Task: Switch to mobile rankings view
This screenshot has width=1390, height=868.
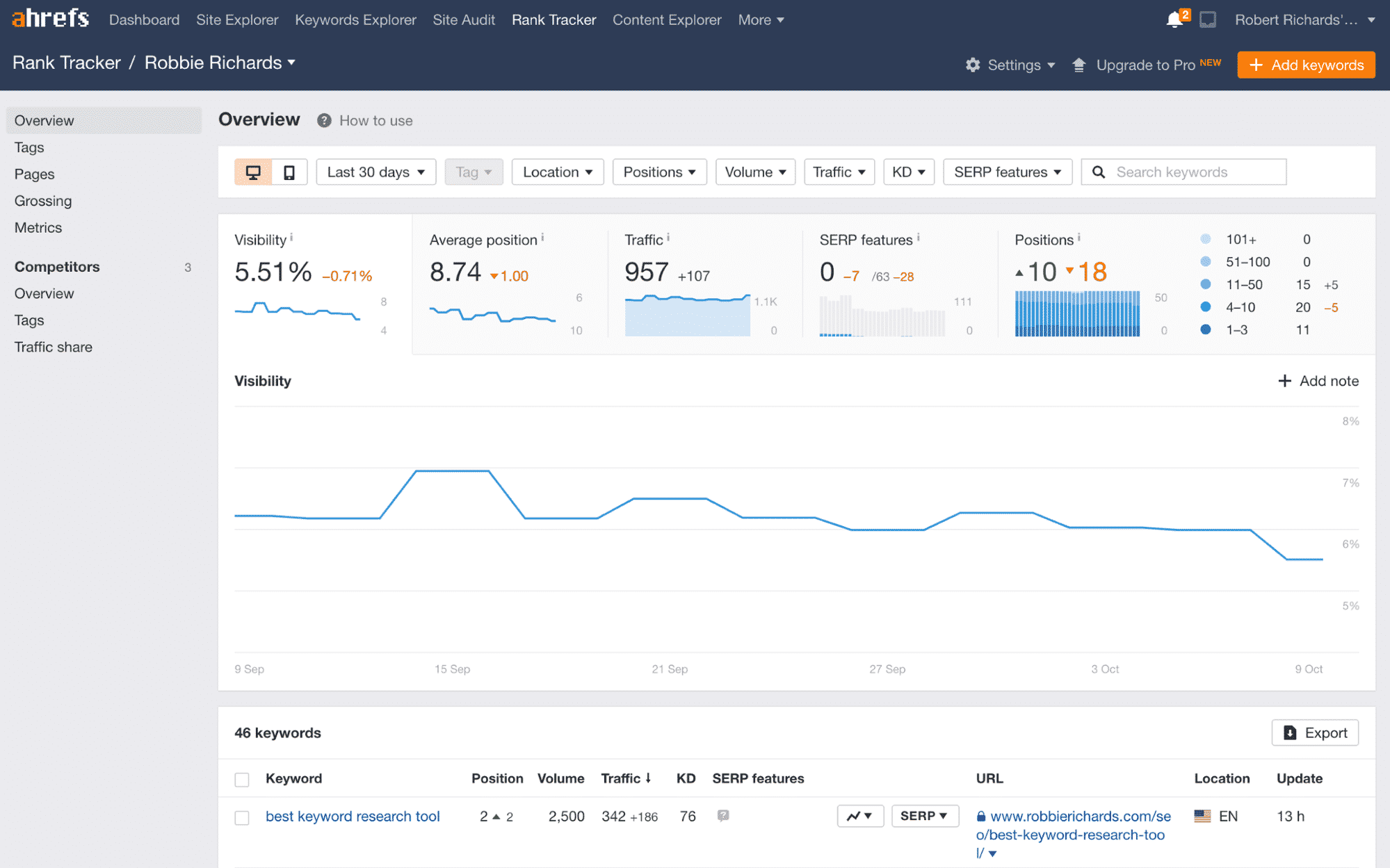Action: pos(288,172)
